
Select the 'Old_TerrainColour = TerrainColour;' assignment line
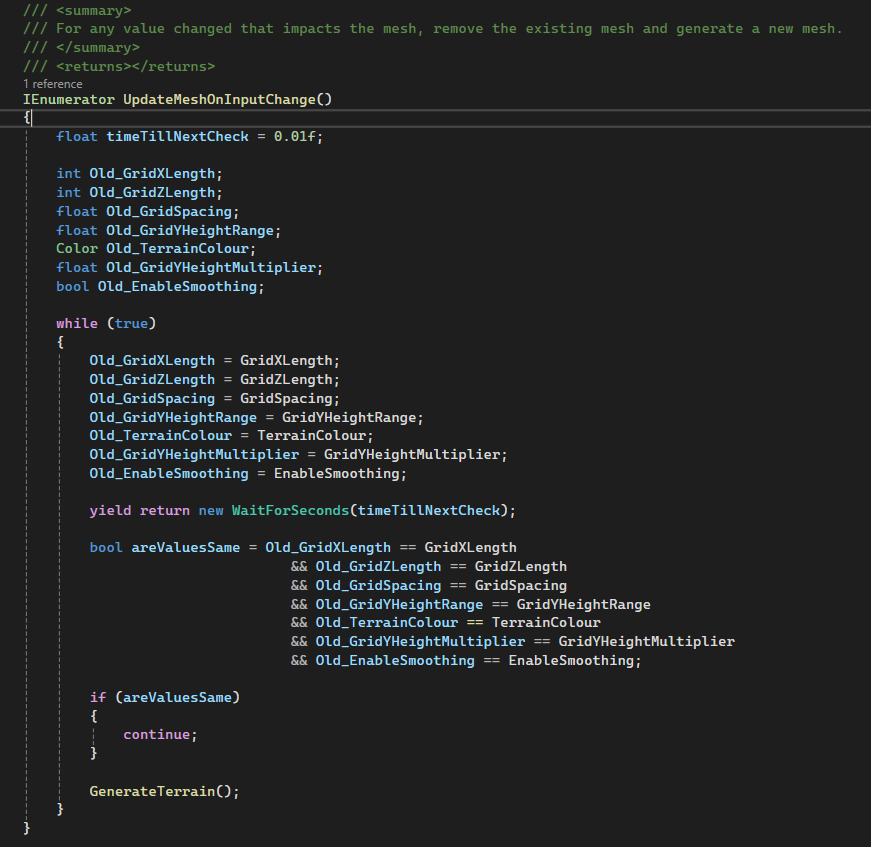[x=231, y=435]
